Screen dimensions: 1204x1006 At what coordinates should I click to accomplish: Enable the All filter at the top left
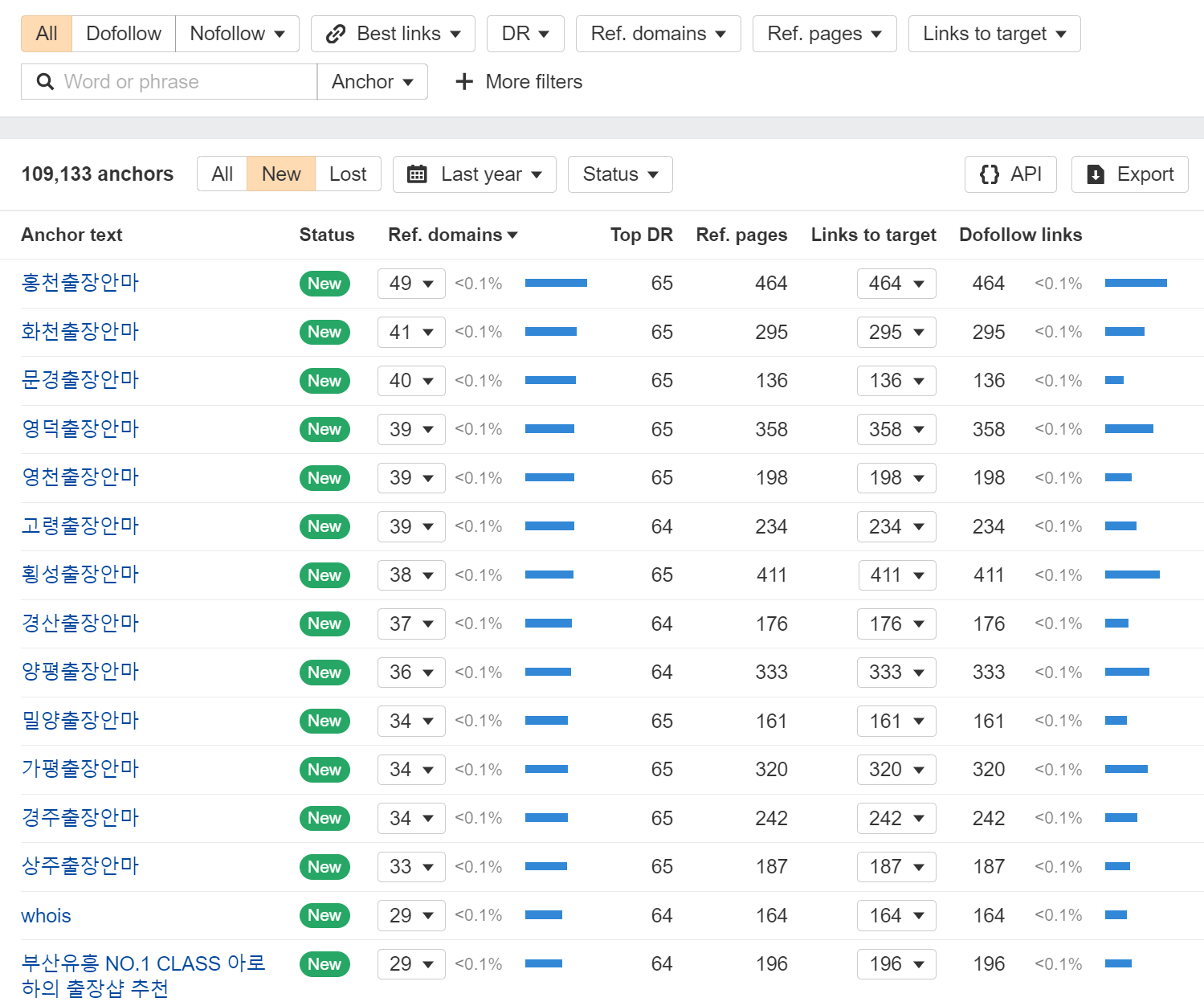tap(46, 33)
